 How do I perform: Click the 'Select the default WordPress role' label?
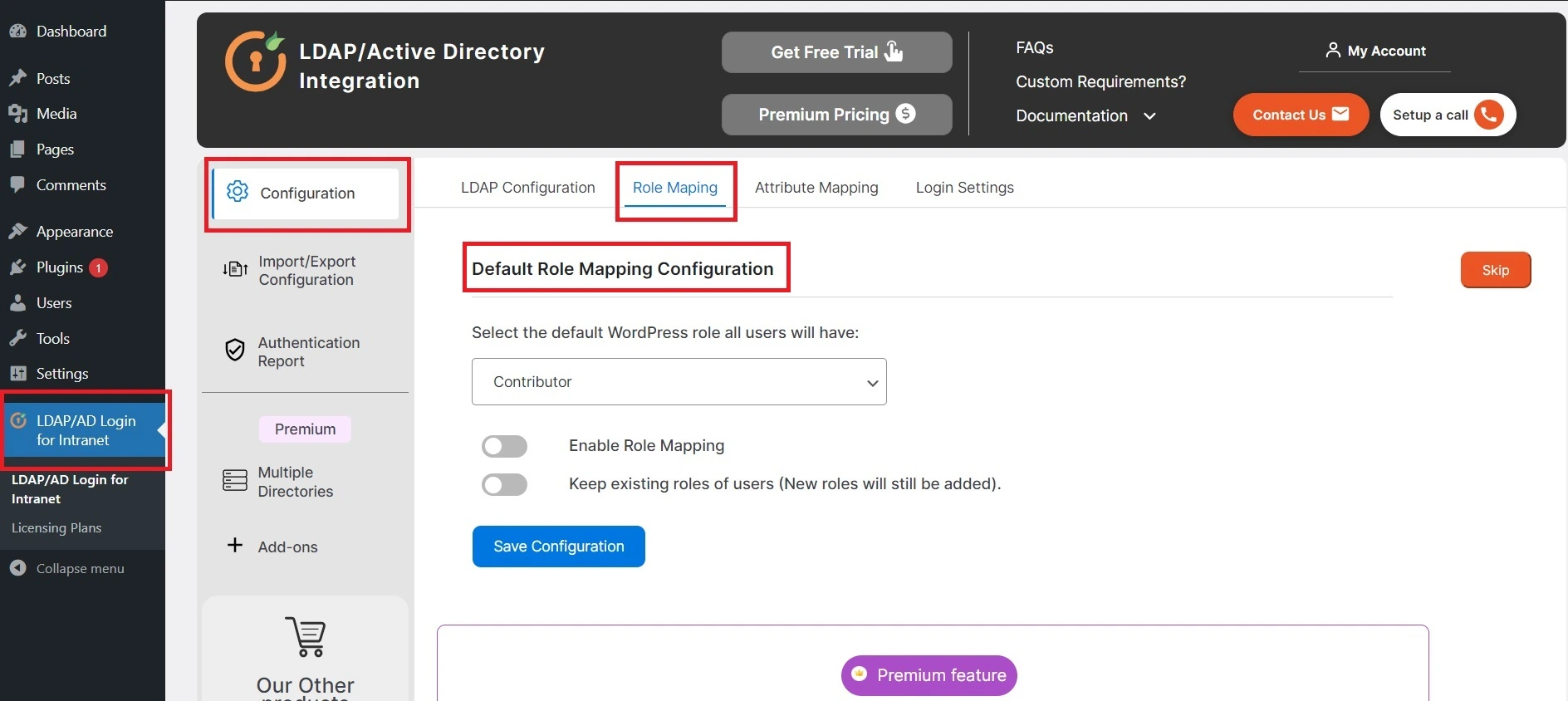[665, 333]
